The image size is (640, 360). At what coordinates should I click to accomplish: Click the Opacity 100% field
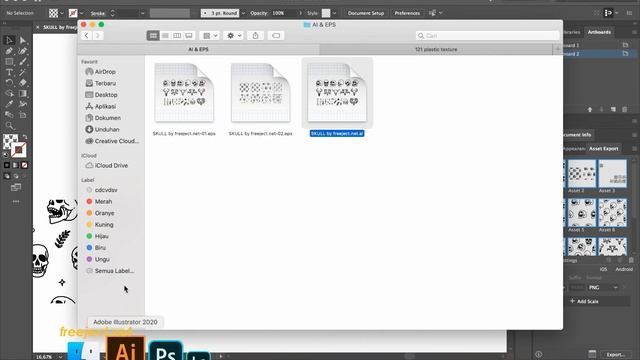283,13
